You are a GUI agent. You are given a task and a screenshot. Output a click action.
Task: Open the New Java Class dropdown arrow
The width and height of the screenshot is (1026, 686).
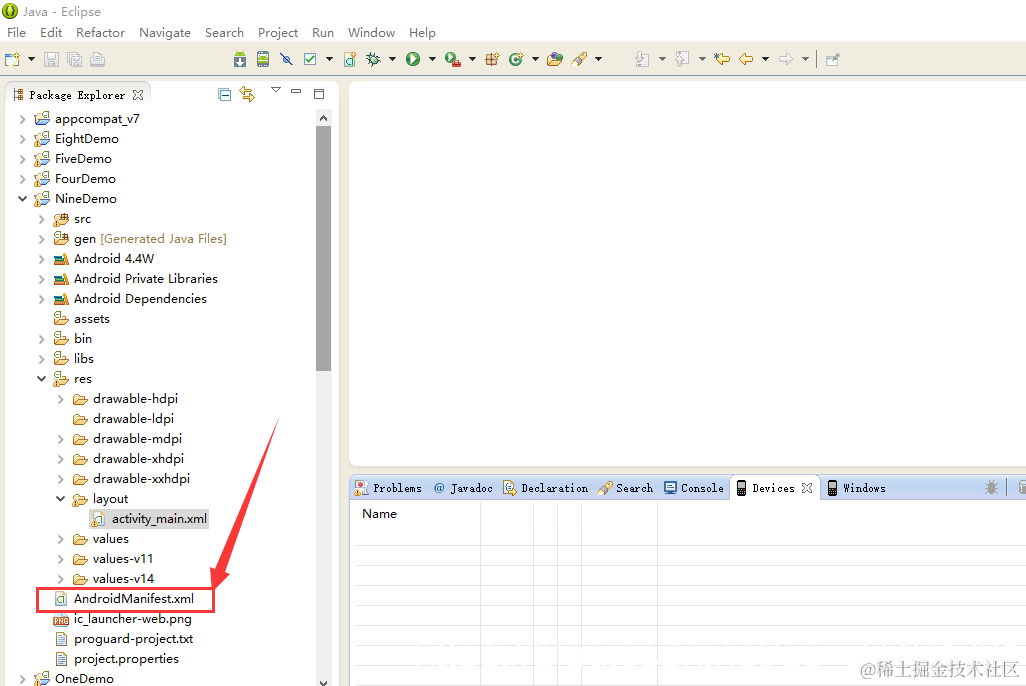[x=535, y=60]
